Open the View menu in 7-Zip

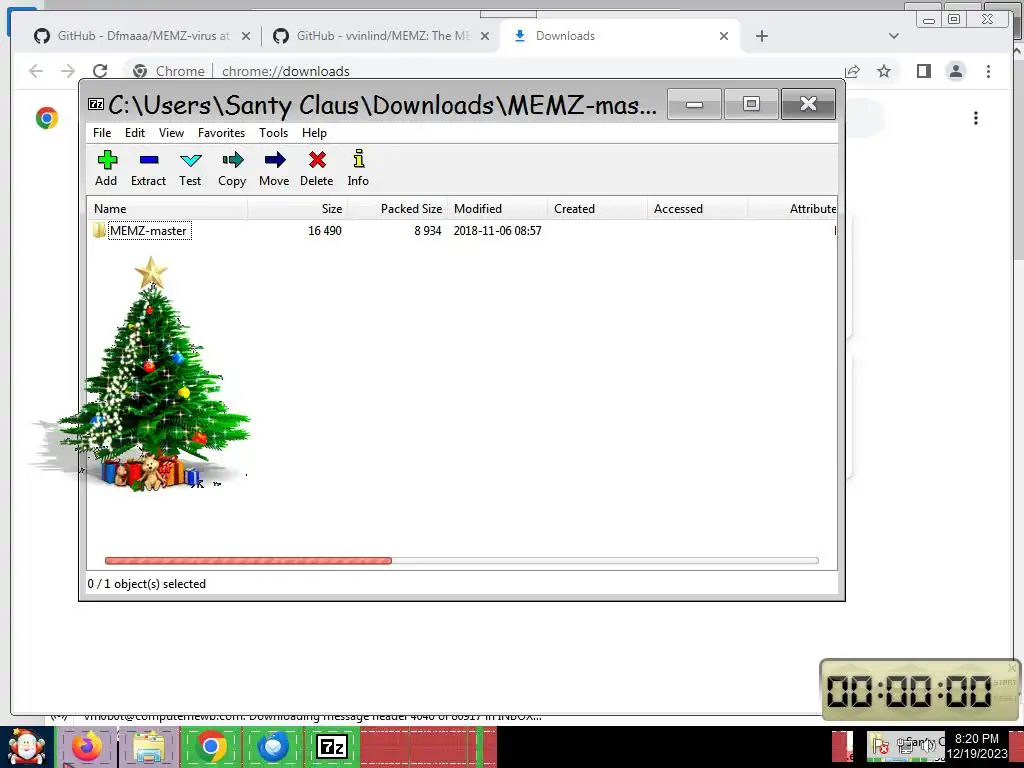coord(171,133)
